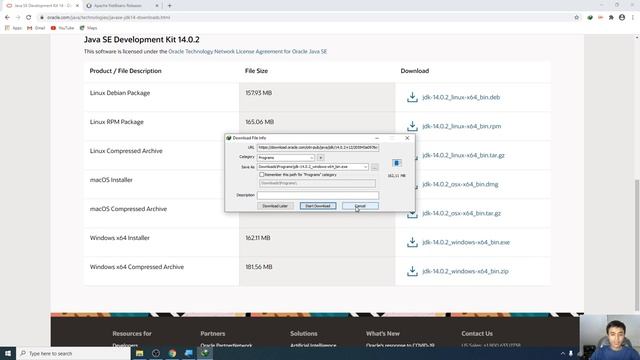Open the IDM extension icon in Chrome toolbar
The image size is (640, 360).
(x=590, y=18)
